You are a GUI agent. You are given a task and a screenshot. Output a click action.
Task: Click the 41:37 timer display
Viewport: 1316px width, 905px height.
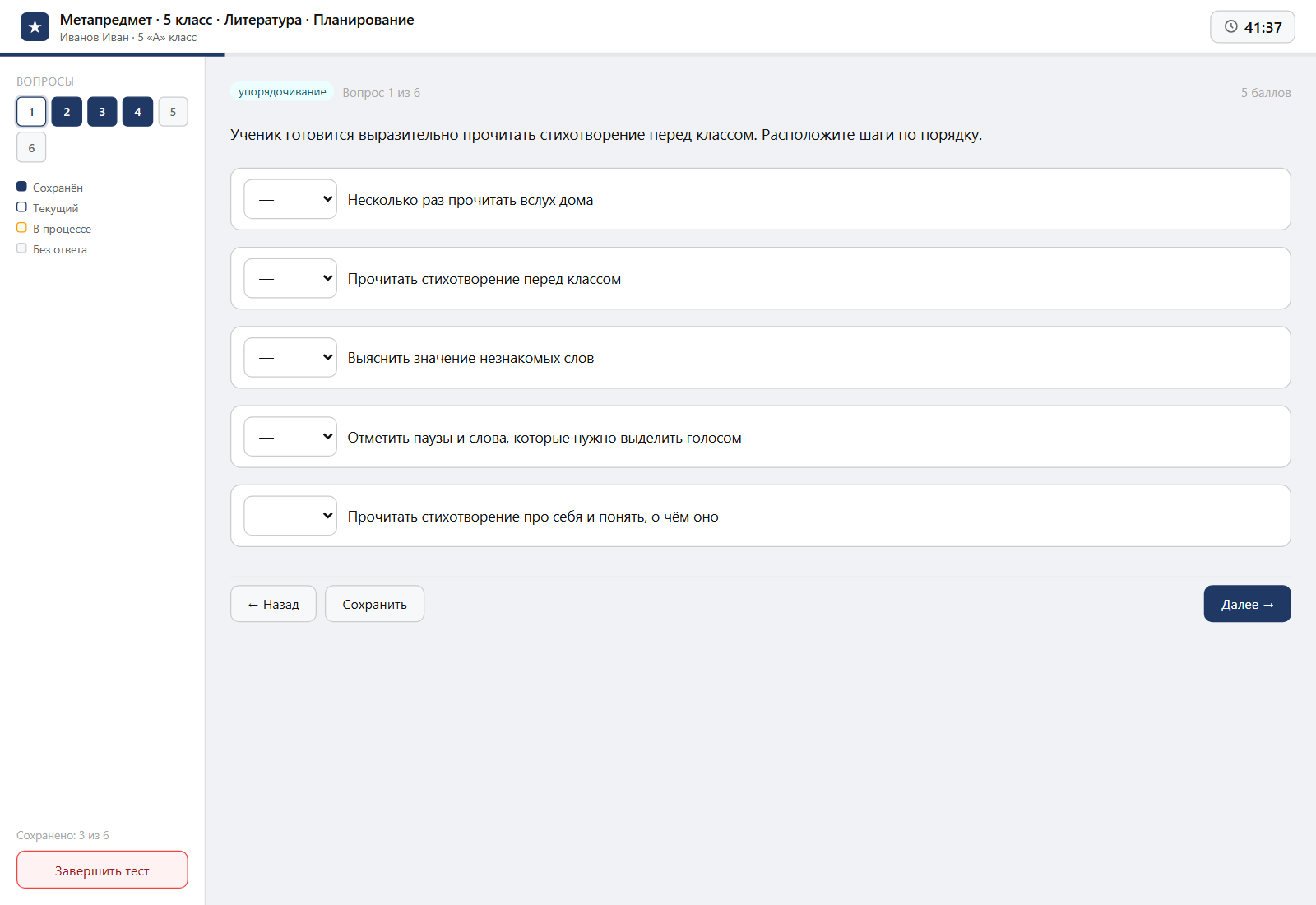(x=1253, y=27)
